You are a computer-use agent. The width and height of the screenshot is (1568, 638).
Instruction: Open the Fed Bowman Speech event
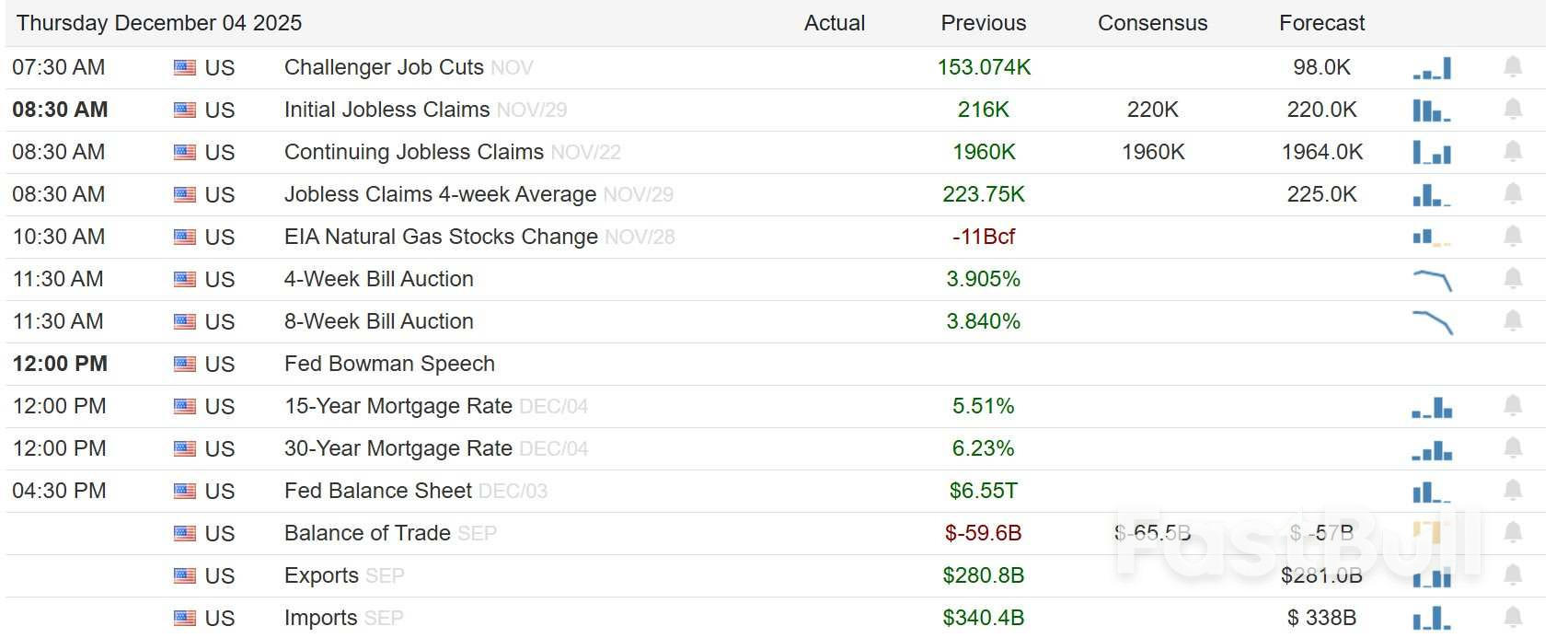click(389, 364)
